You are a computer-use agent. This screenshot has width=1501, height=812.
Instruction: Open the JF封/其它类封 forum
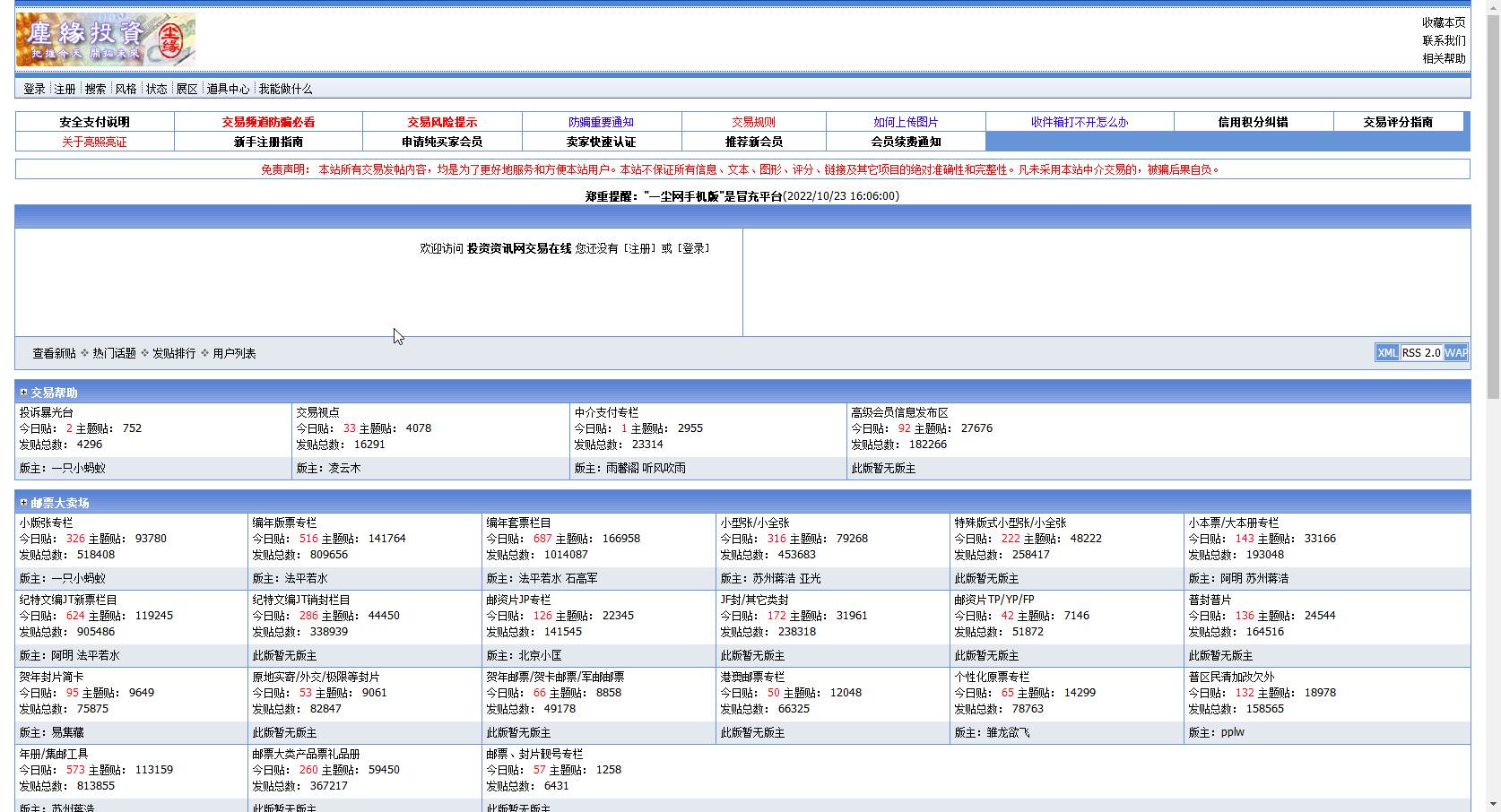pos(754,600)
